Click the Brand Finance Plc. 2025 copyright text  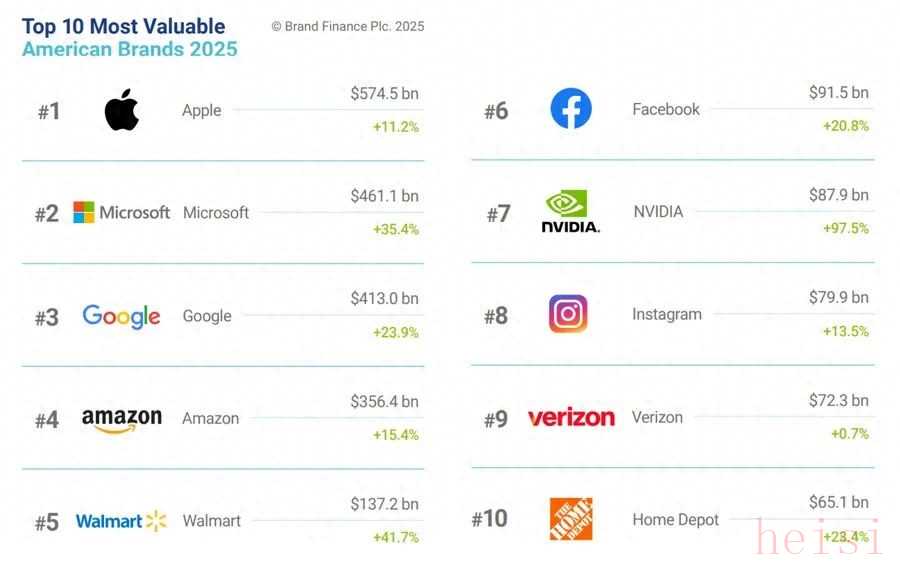point(348,27)
